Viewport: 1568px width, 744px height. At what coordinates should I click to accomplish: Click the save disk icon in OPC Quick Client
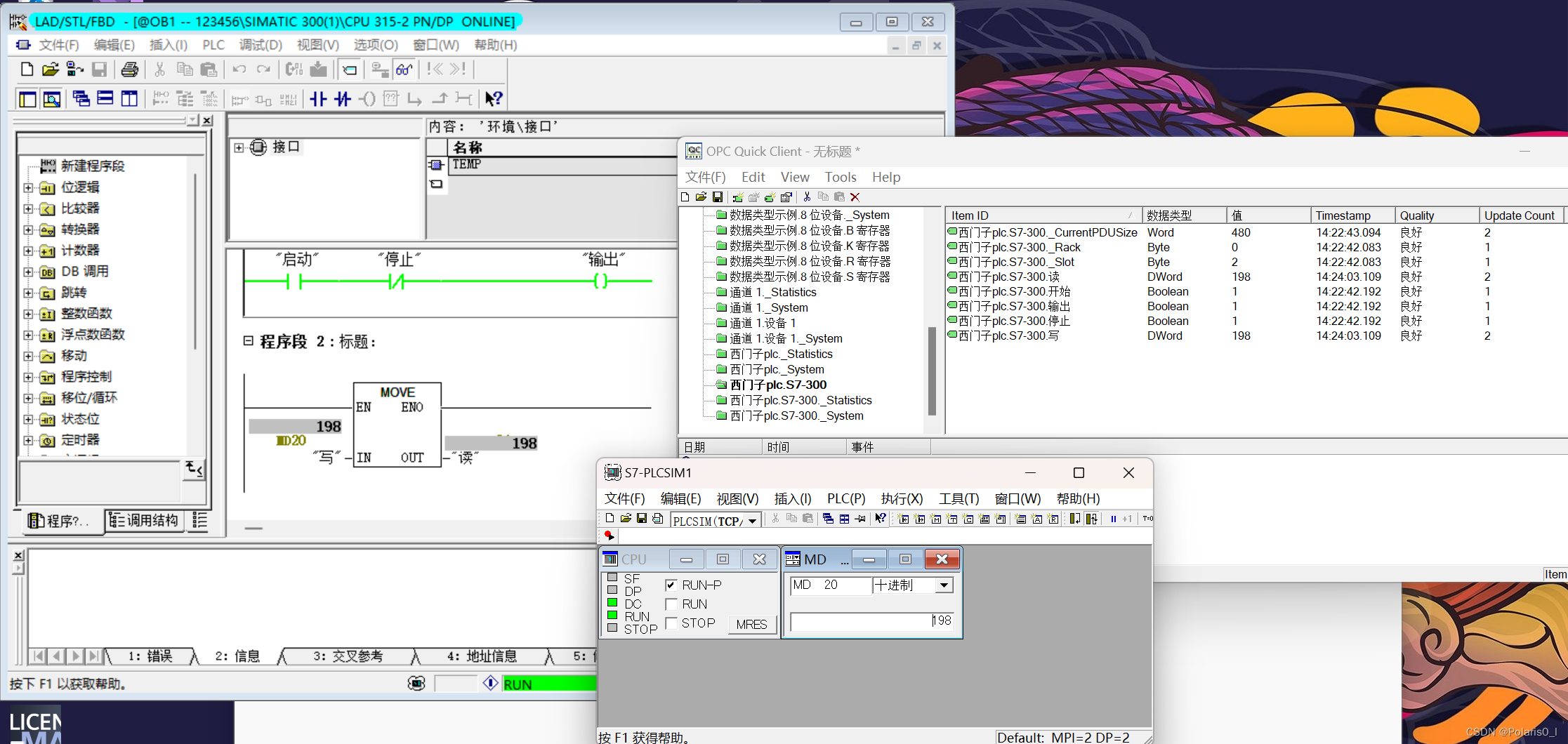(x=718, y=197)
